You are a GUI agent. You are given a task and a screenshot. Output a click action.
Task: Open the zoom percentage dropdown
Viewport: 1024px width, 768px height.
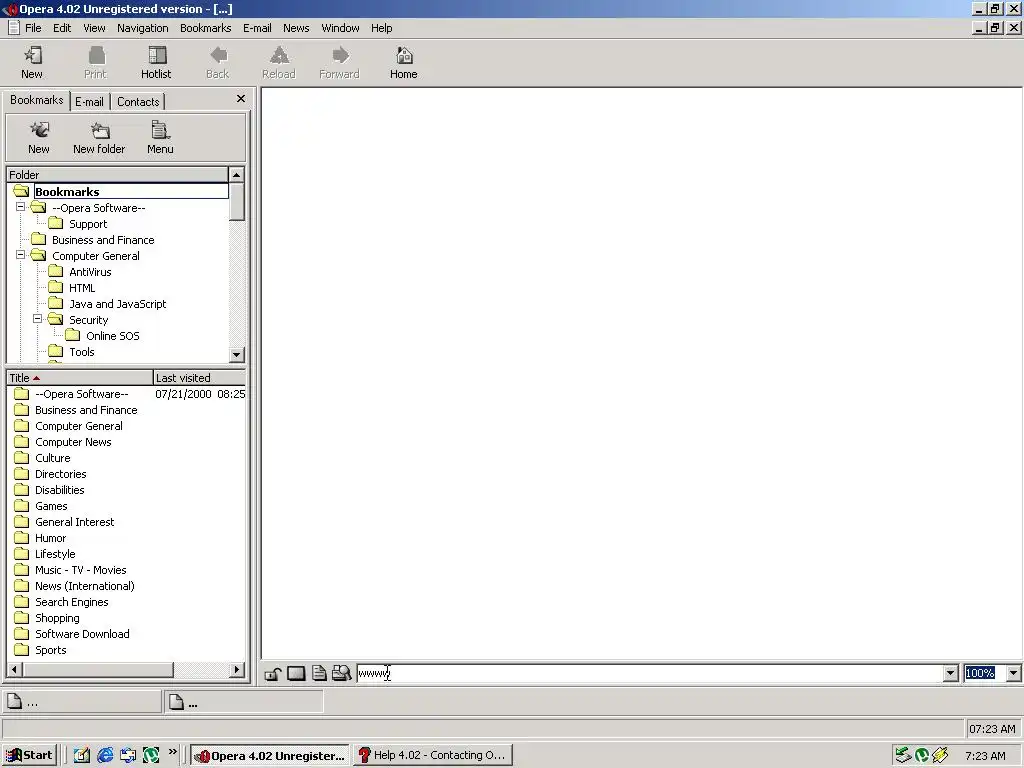(1014, 673)
